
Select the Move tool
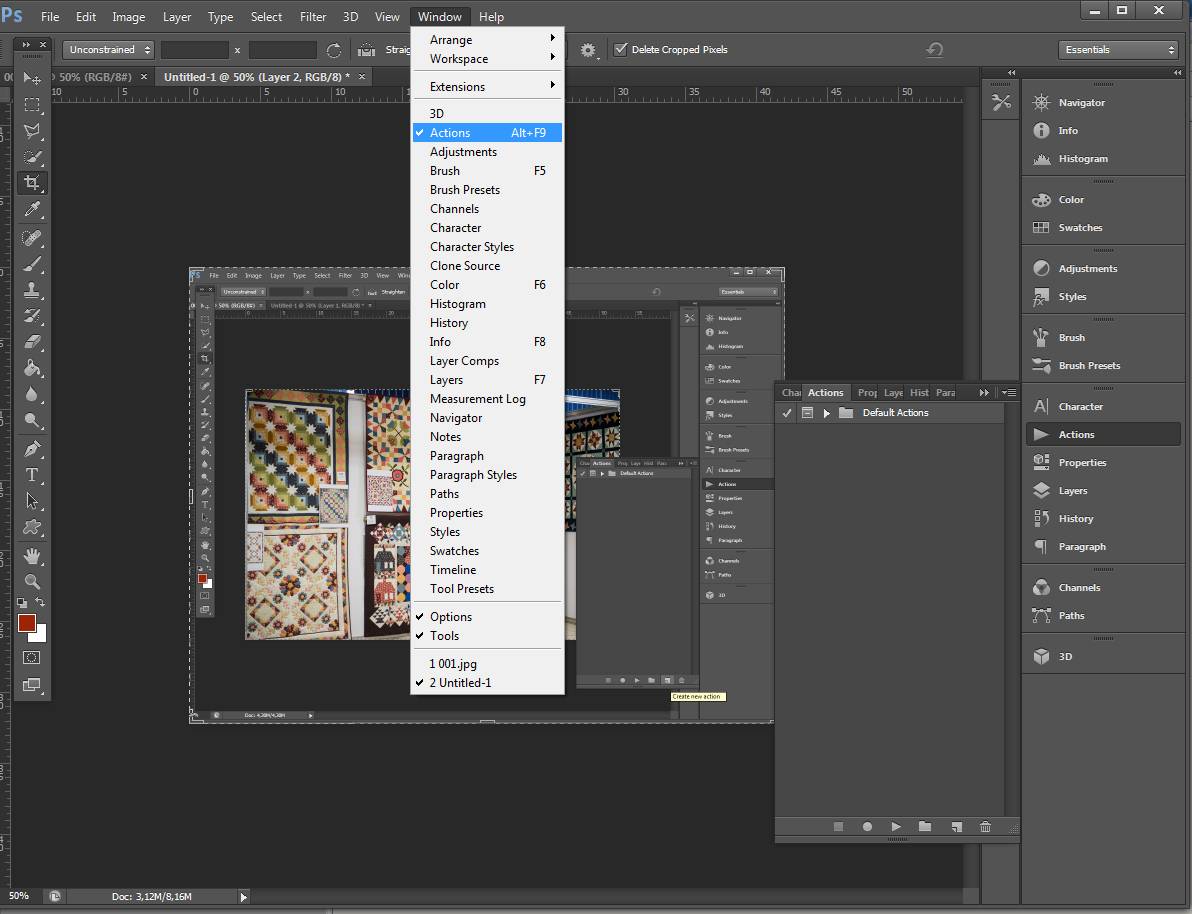click(32, 78)
